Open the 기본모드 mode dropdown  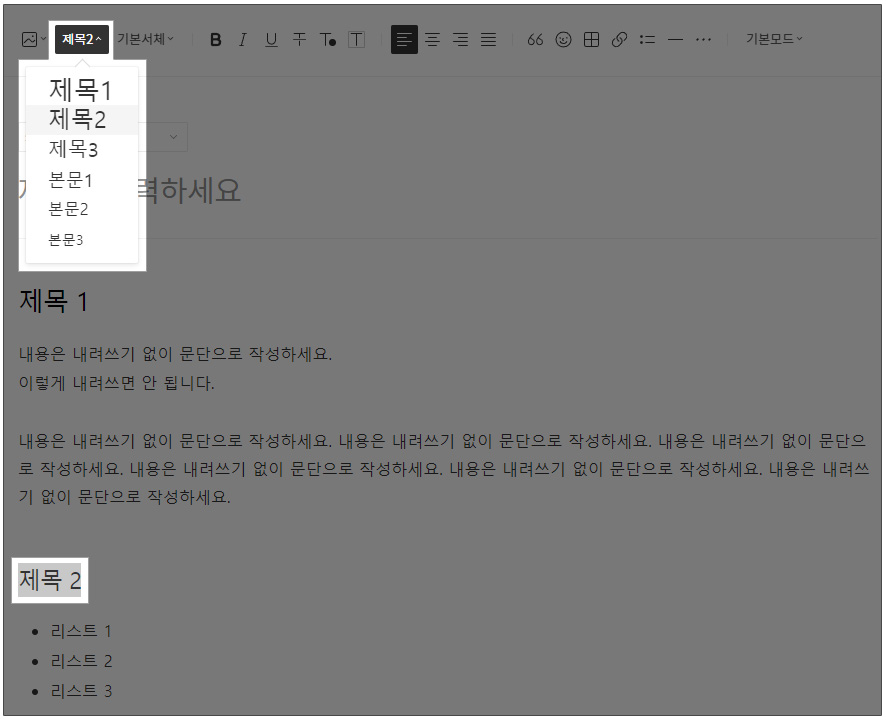(774, 39)
